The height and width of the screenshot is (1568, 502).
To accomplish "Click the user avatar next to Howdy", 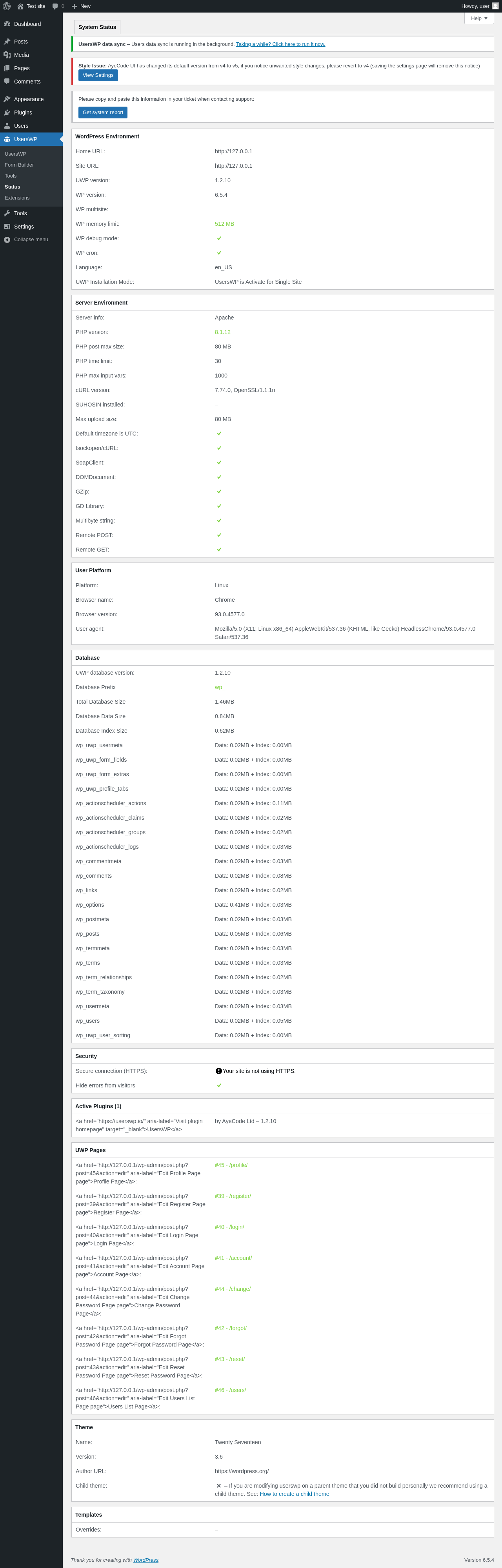I will 495,6.
